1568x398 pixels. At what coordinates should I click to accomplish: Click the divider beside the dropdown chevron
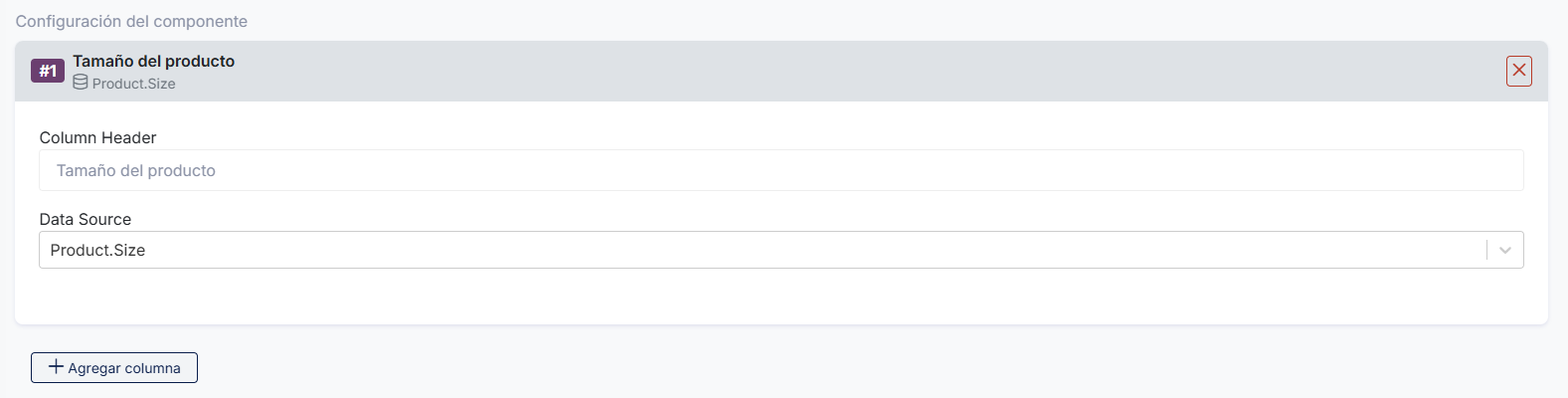tap(1486, 251)
